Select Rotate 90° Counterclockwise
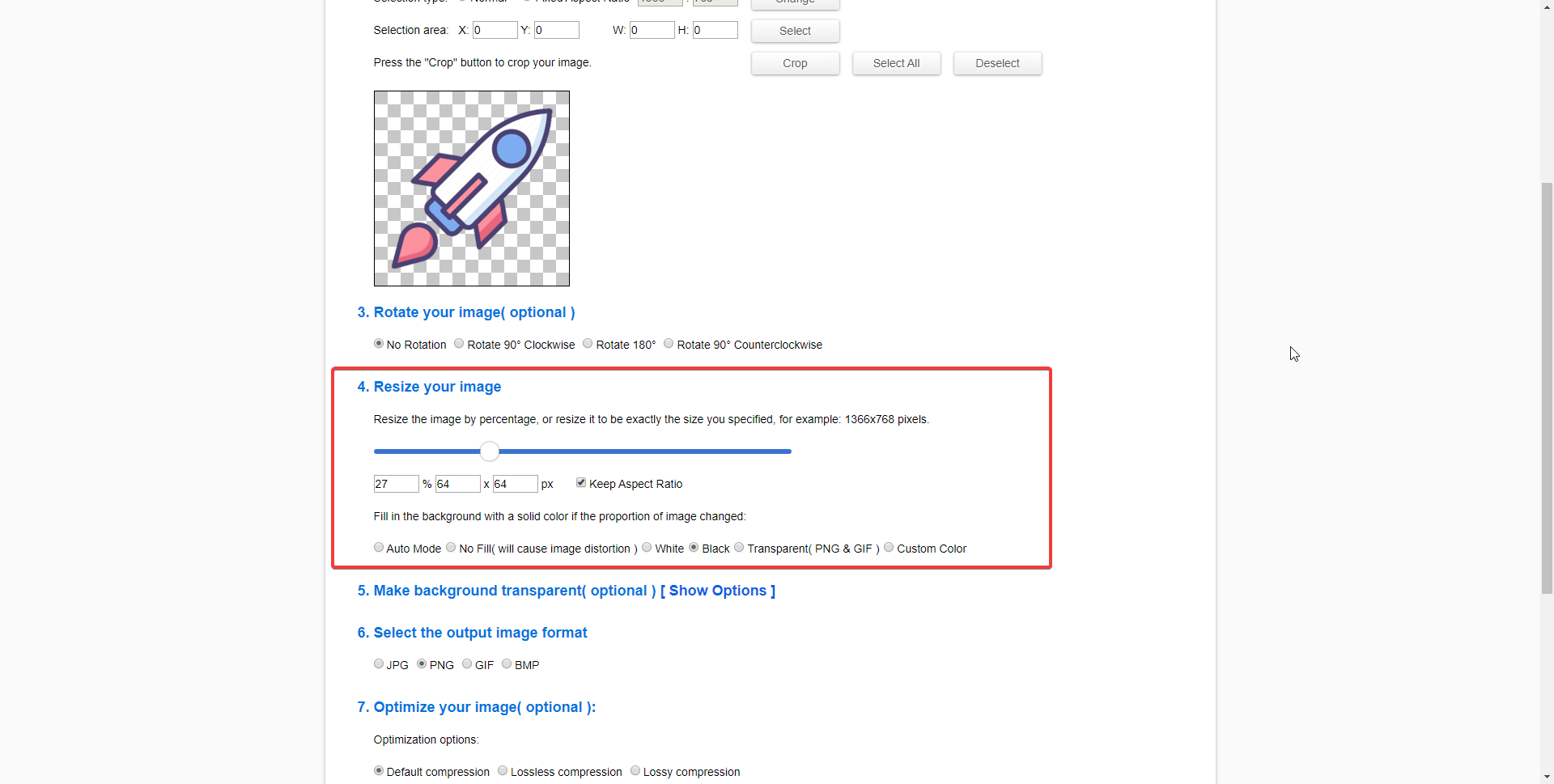The height and width of the screenshot is (784, 1554). 669,344
